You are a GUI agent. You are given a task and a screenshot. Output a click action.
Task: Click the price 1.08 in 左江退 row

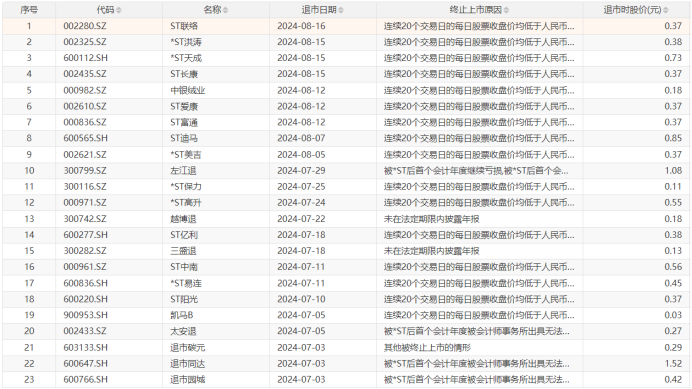pyautogui.click(x=673, y=171)
